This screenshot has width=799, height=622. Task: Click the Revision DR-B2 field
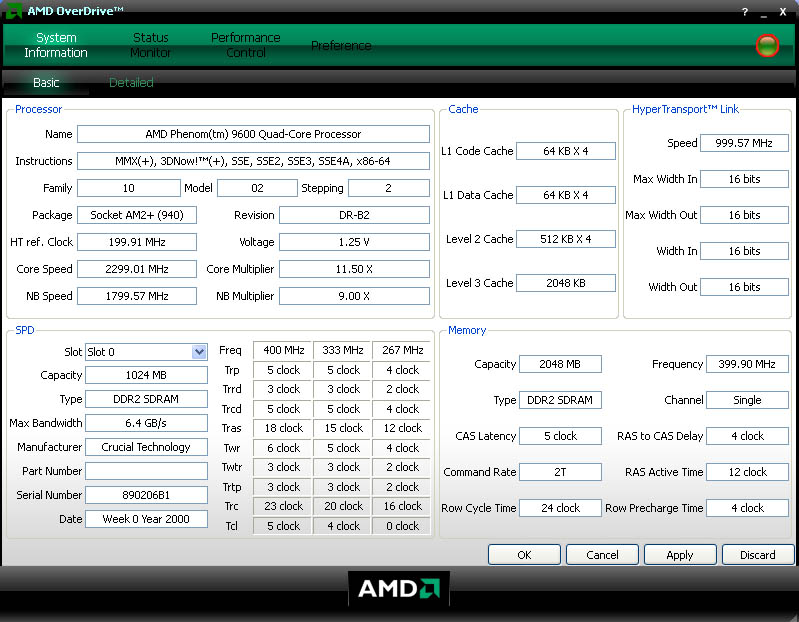[354, 215]
